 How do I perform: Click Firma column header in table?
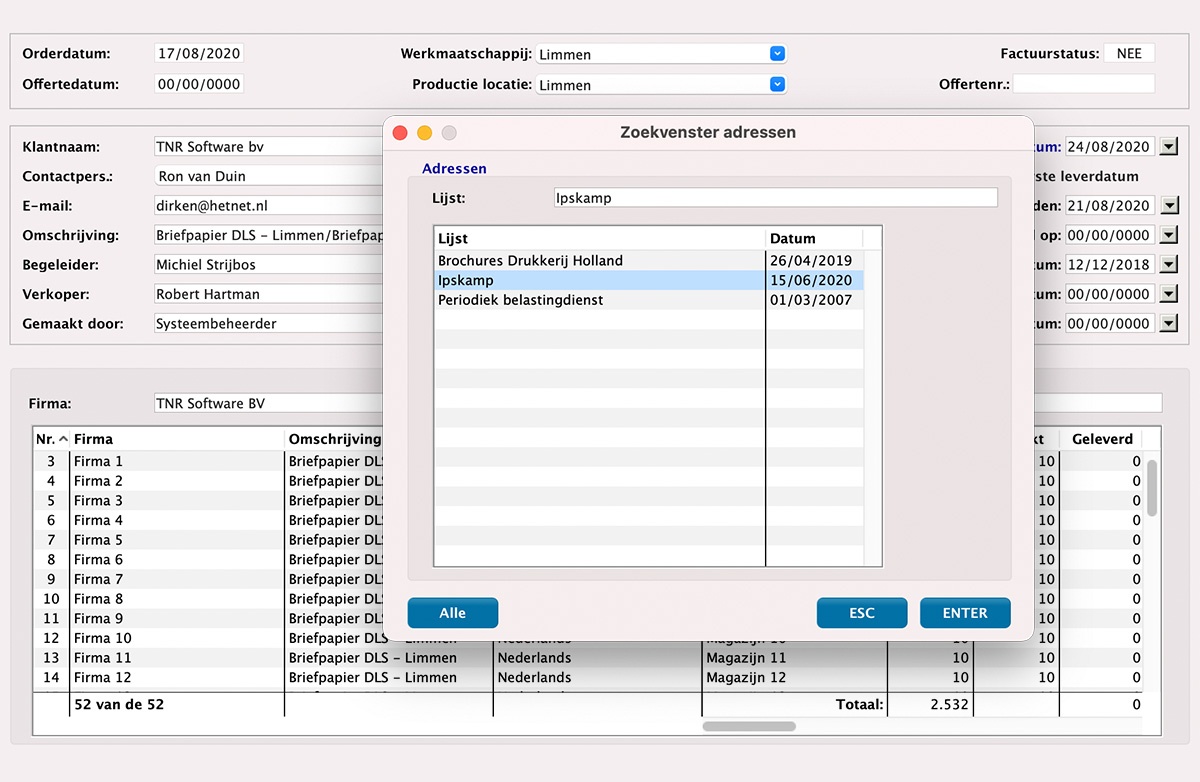[177, 439]
